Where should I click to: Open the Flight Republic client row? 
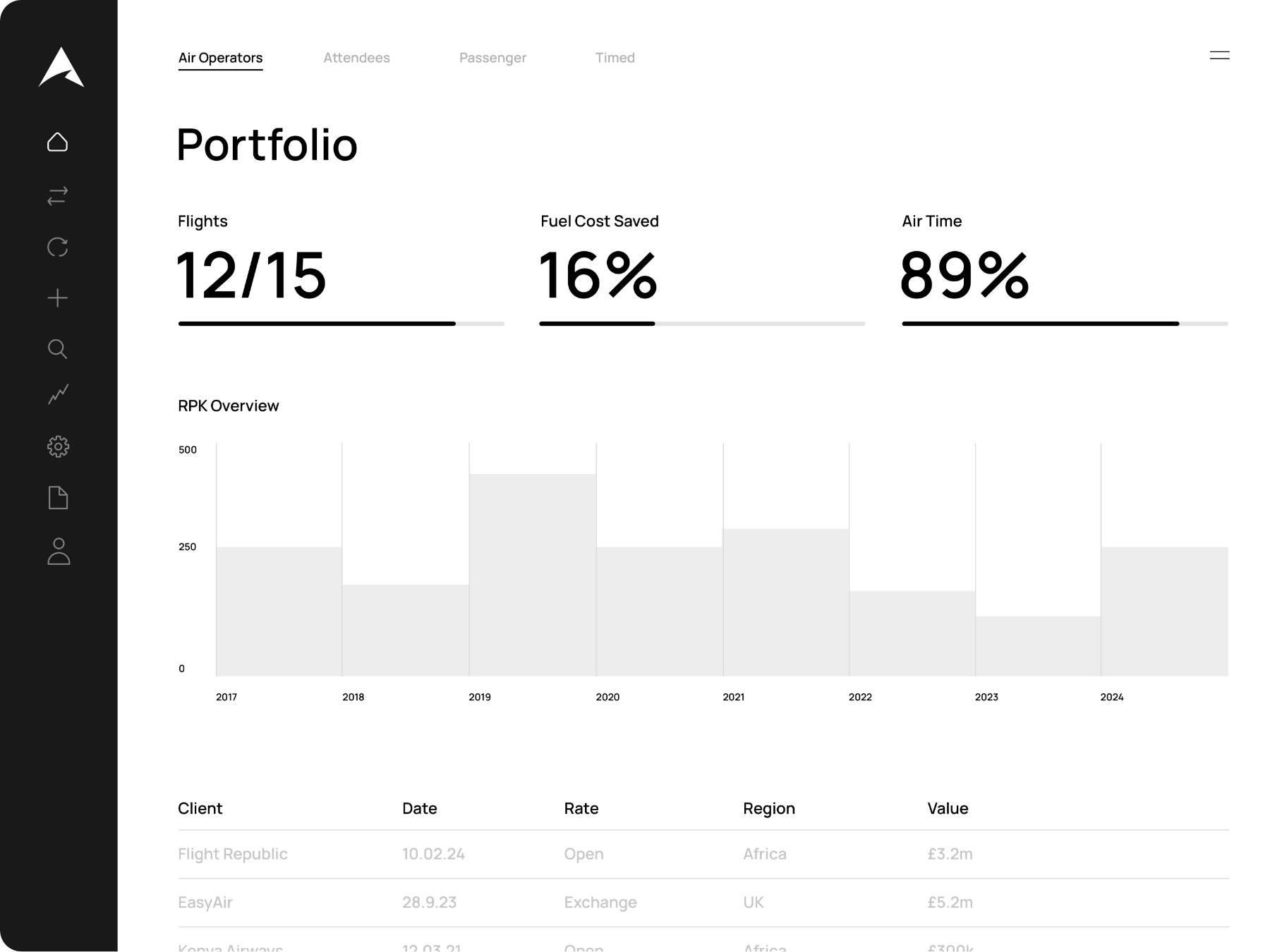coord(233,854)
